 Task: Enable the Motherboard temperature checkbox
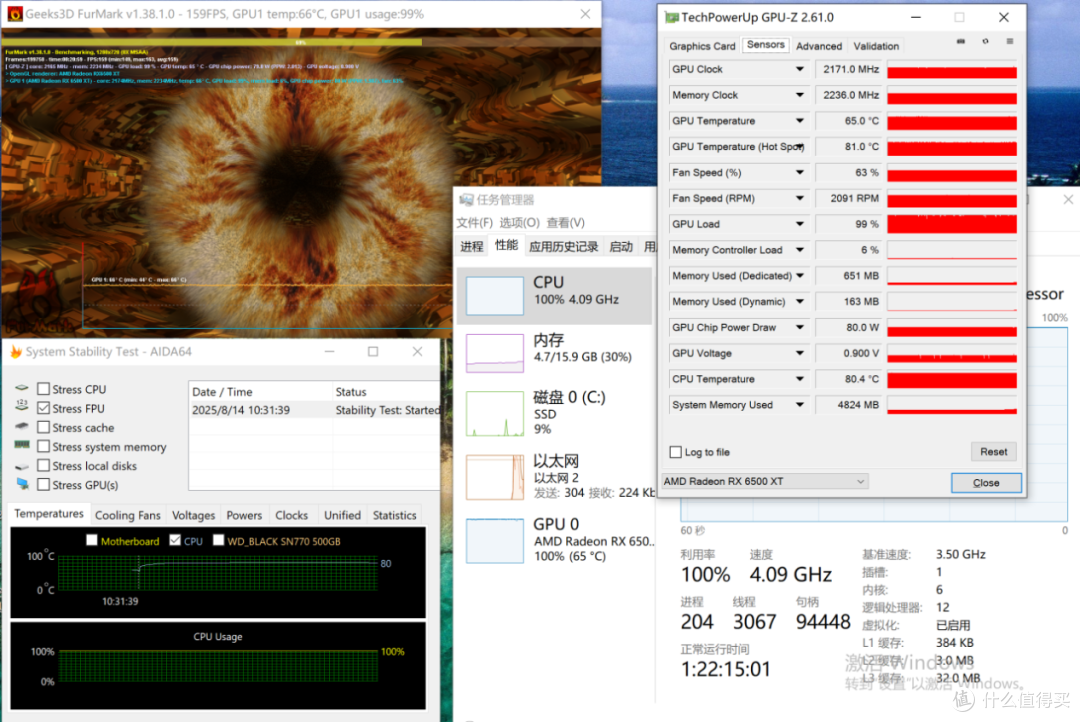[92, 540]
